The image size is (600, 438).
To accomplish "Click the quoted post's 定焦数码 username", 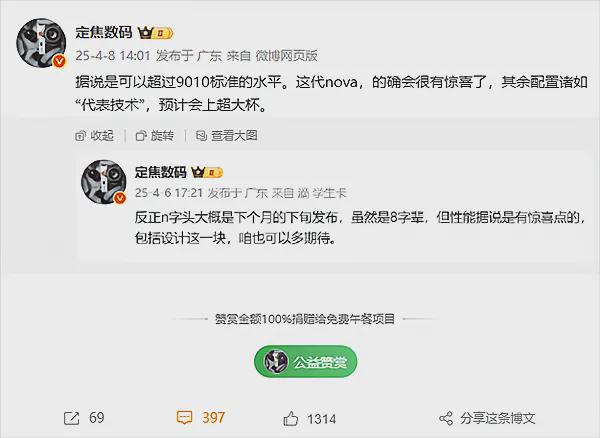I will click(x=160, y=172).
